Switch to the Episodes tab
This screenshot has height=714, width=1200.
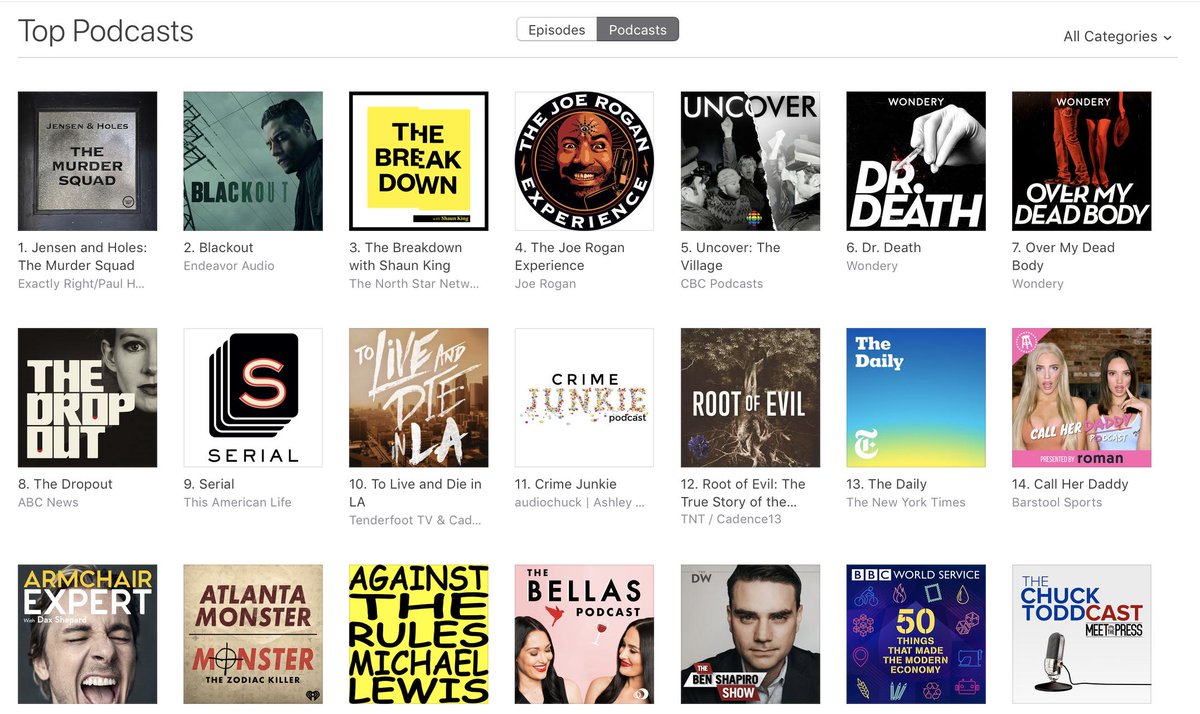pos(557,30)
